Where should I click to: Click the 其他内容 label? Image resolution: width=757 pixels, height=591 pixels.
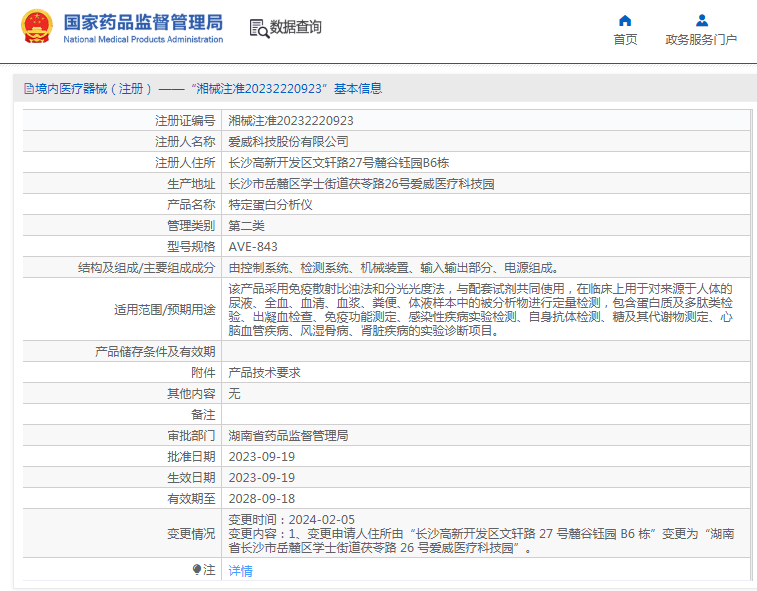click(x=191, y=394)
